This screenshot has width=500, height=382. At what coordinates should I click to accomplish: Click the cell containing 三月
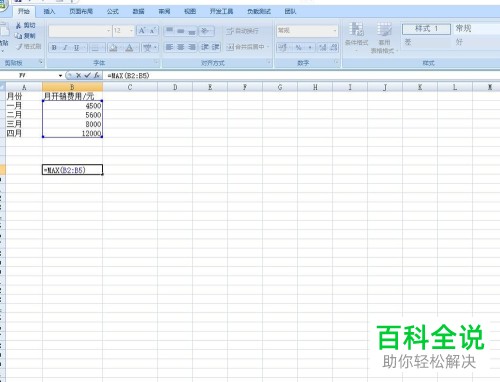tap(24, 124)
